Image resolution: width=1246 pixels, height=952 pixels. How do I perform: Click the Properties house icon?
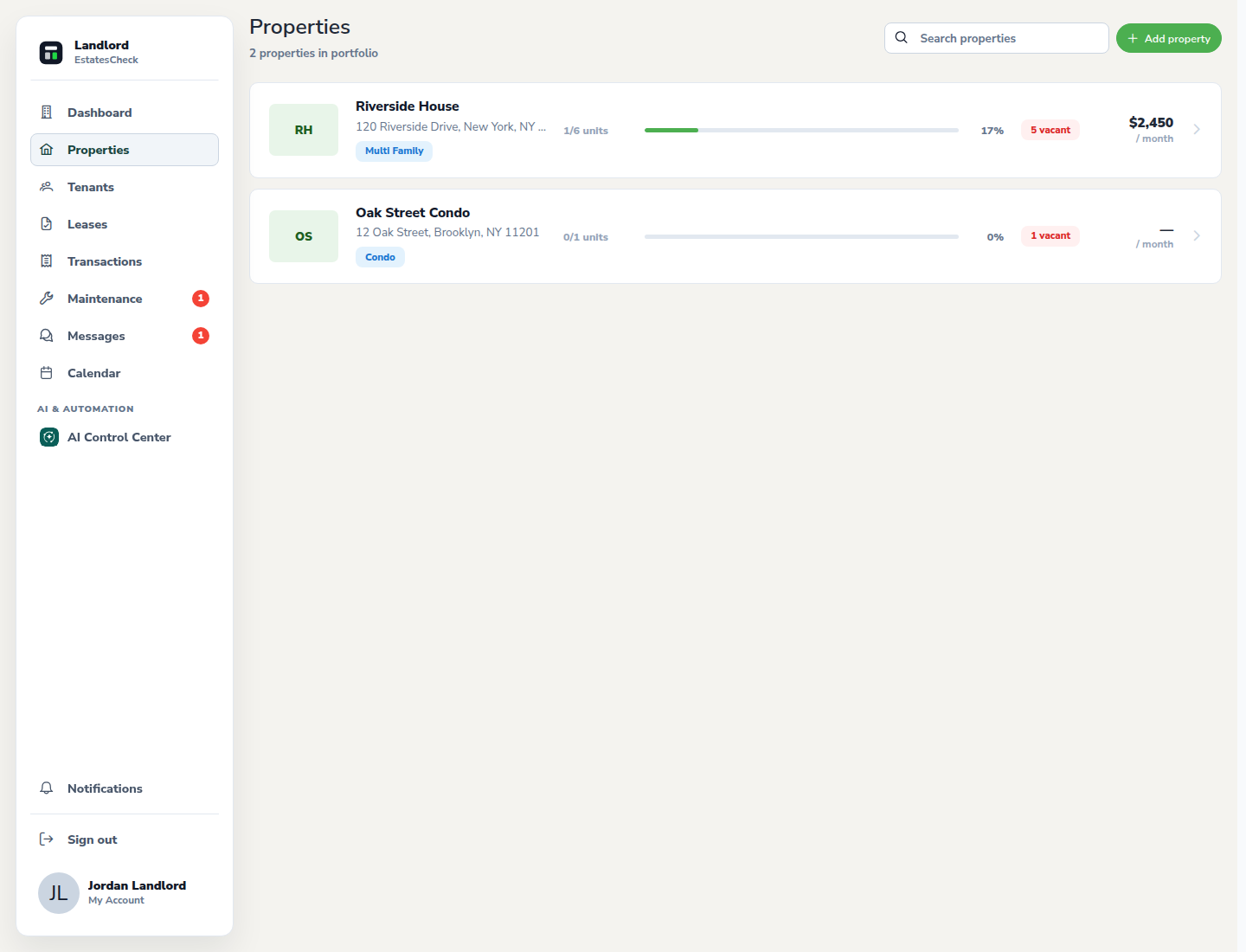pyautogui.click(x=47, y=150)
